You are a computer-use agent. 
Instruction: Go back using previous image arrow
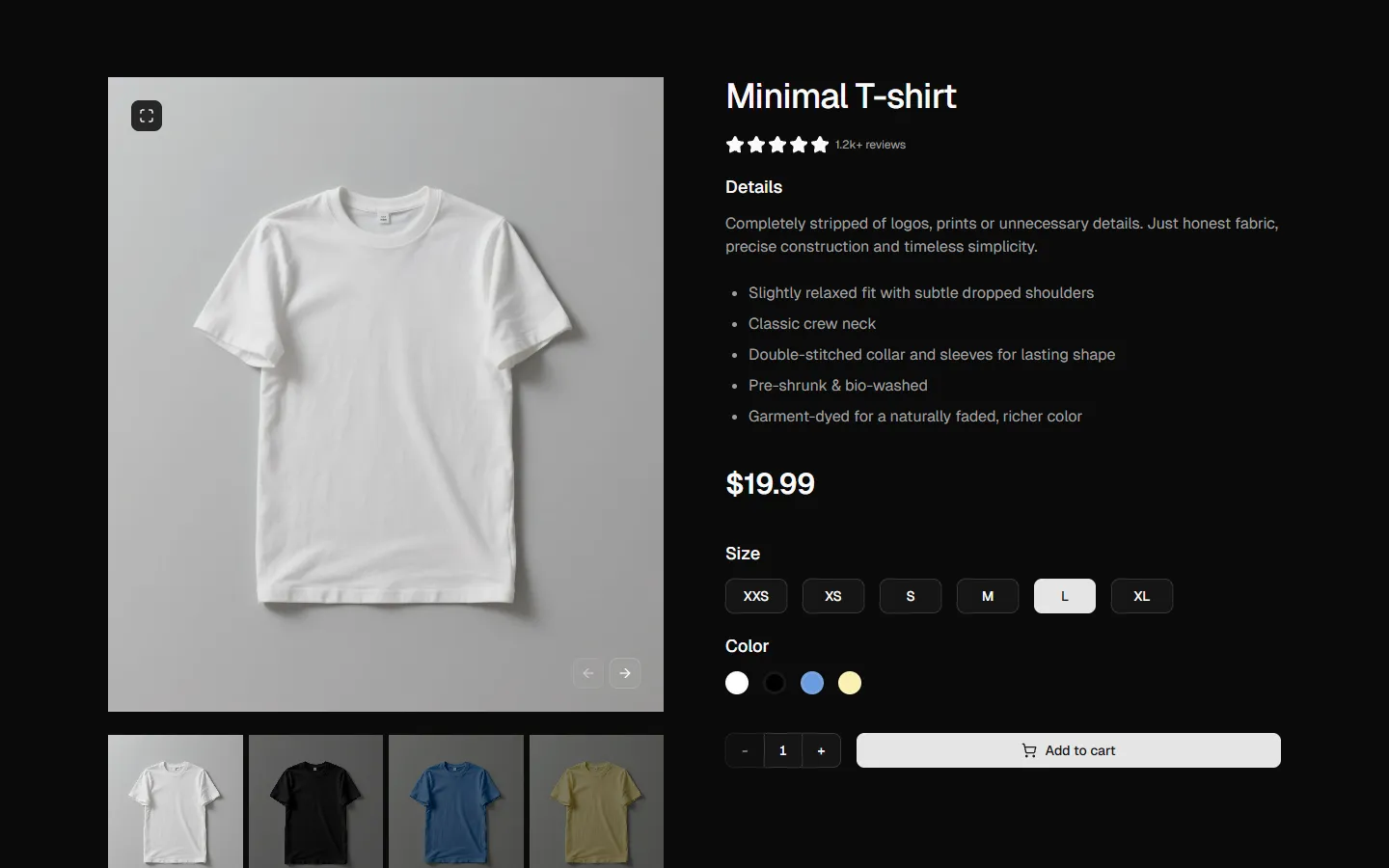tap(587, 673)
